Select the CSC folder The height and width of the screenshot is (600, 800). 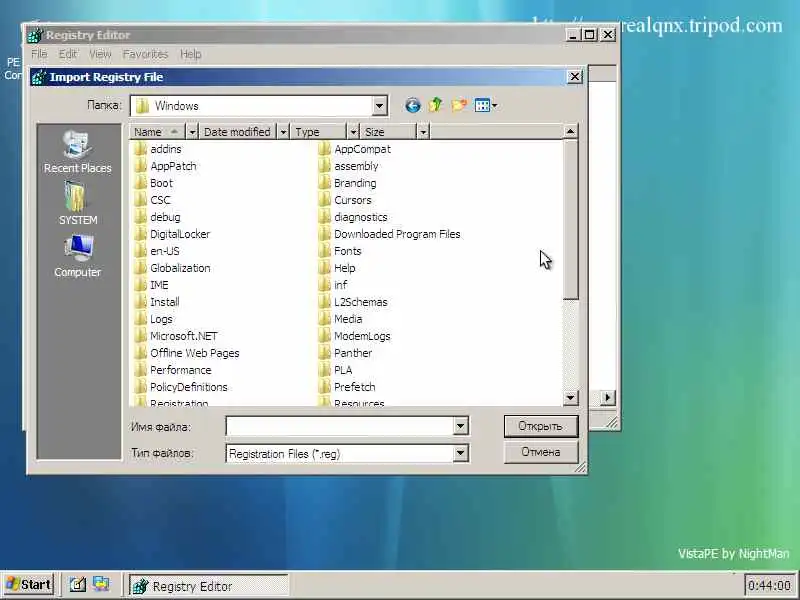[153, 200]
